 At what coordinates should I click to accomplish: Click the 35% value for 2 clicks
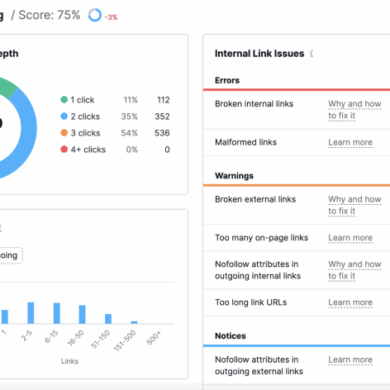(x=129, y=116)
